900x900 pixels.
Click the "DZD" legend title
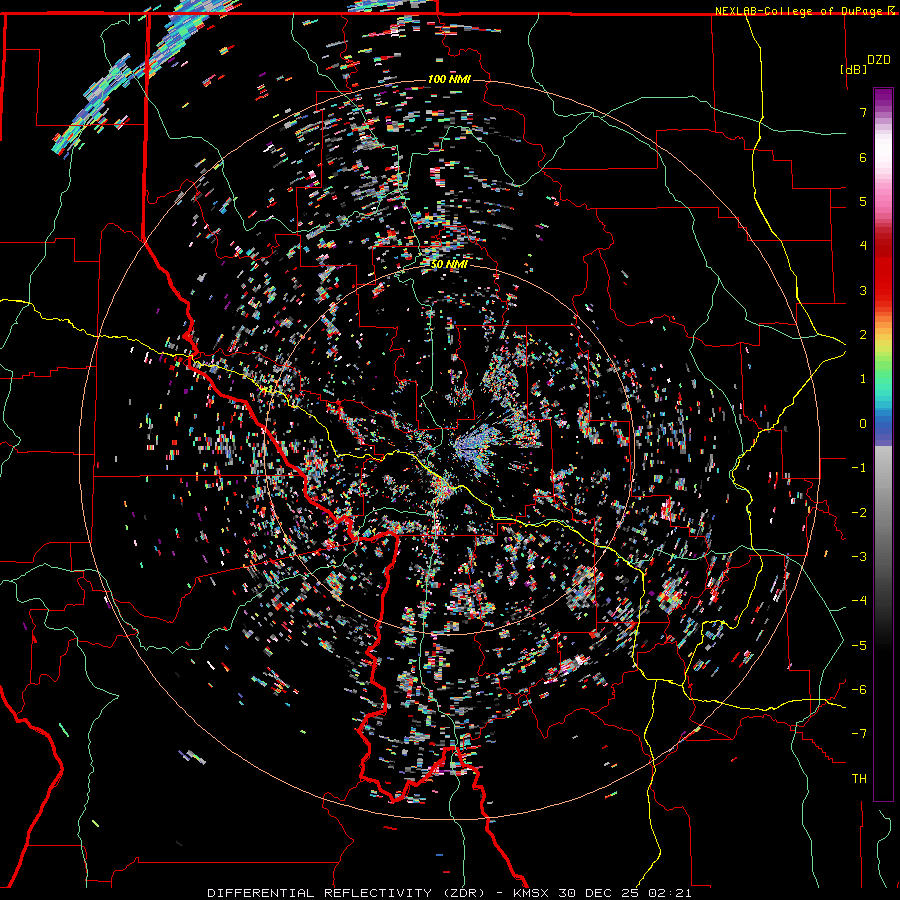(879, 59)
